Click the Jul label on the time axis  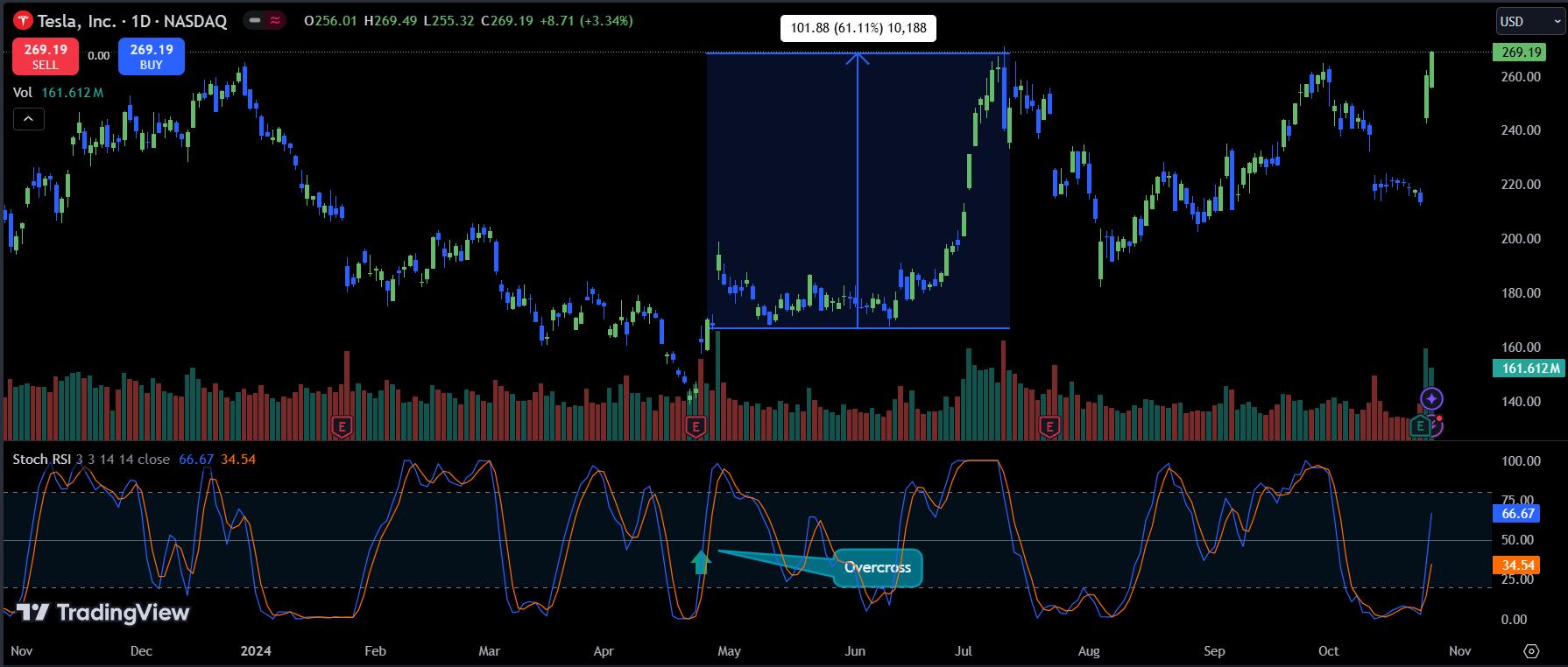(x=964, y=651)
